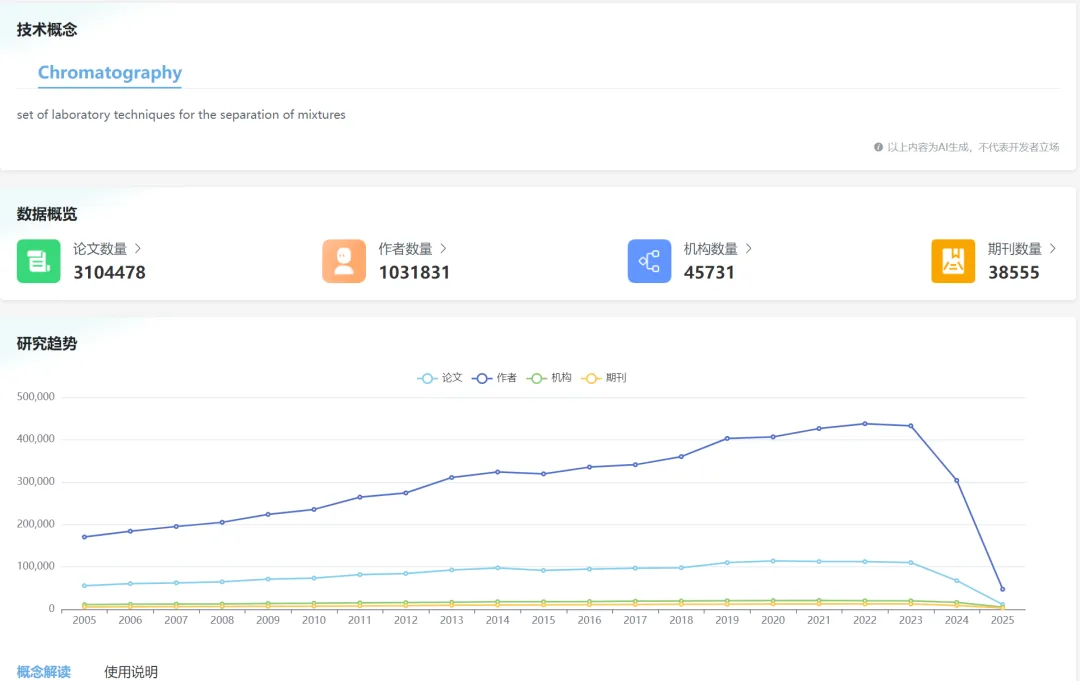Expand 机构数量 details via arrow
This screenshot has width=1080, height=681.
pyautogui.click(x=748, y=248)
